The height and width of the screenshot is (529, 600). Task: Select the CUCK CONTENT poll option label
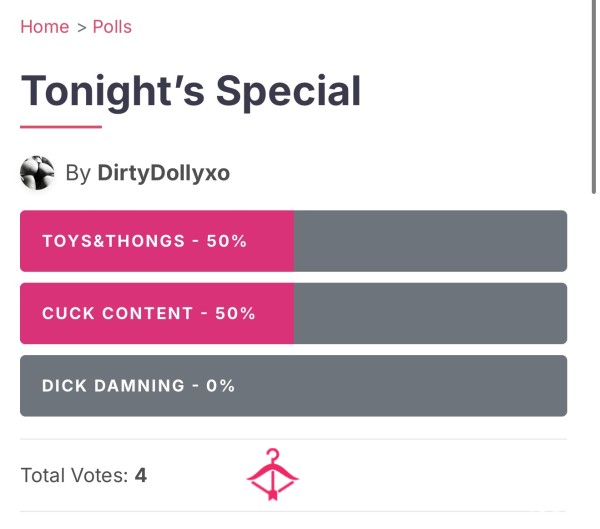(x=117, y=313)
